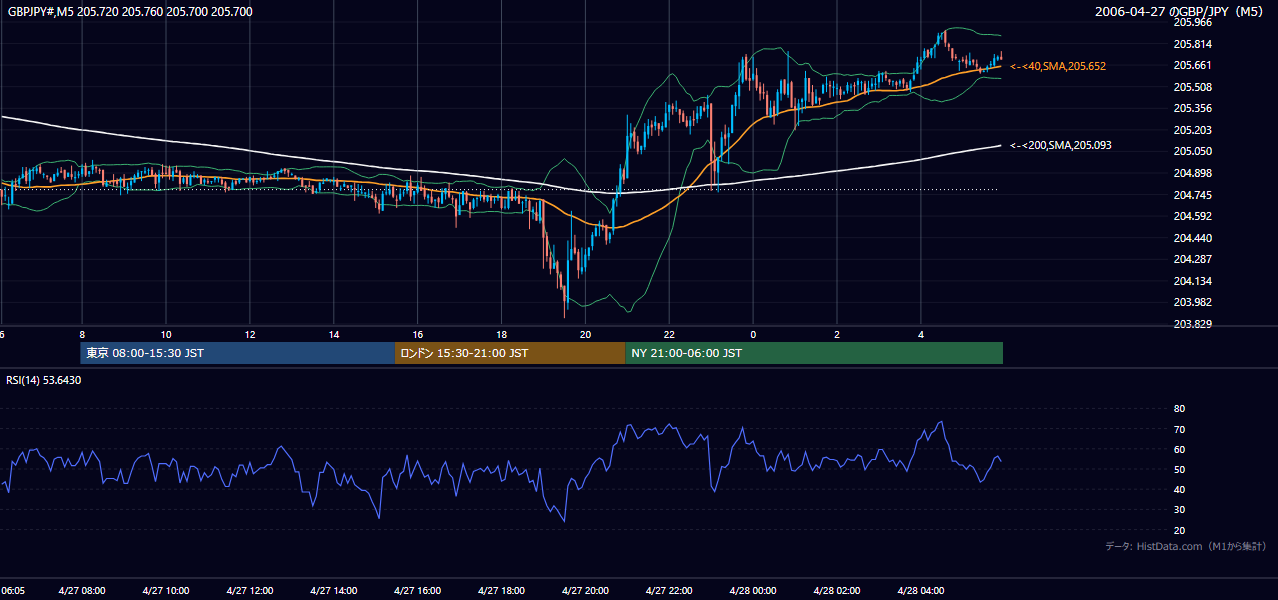This screenshot has width=1278, height=600.
Task: Click the 4/27 18:00 time axis label
Action: pos(502,591)
